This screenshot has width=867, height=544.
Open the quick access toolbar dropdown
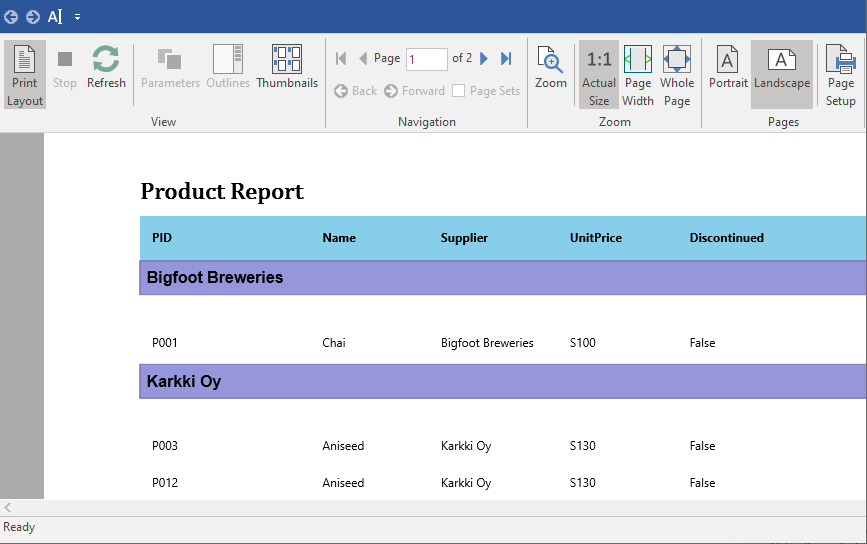pyautogui.click(x=78, y=17)
